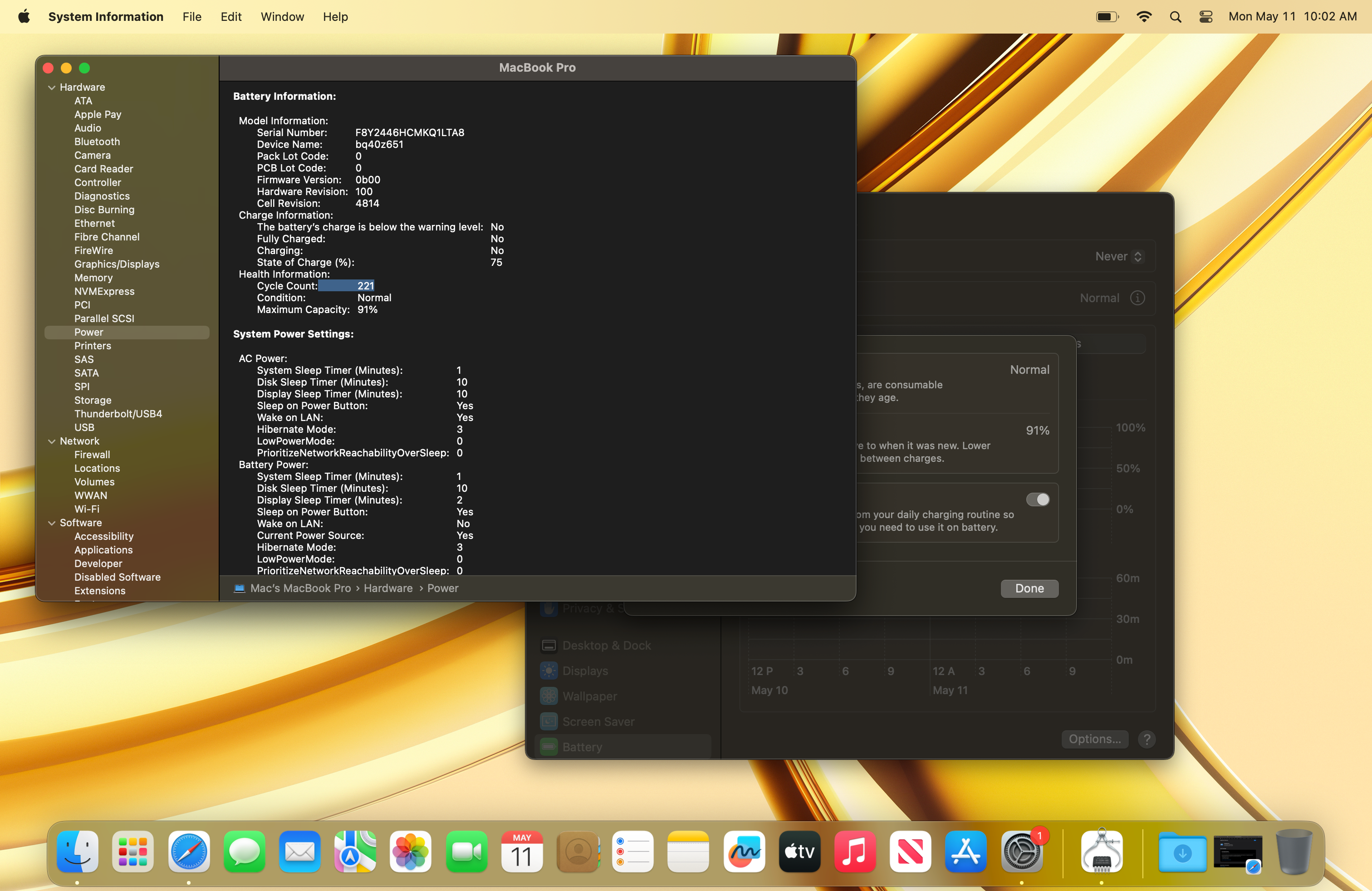Open Launchpad in the Dock

(132, 851)
